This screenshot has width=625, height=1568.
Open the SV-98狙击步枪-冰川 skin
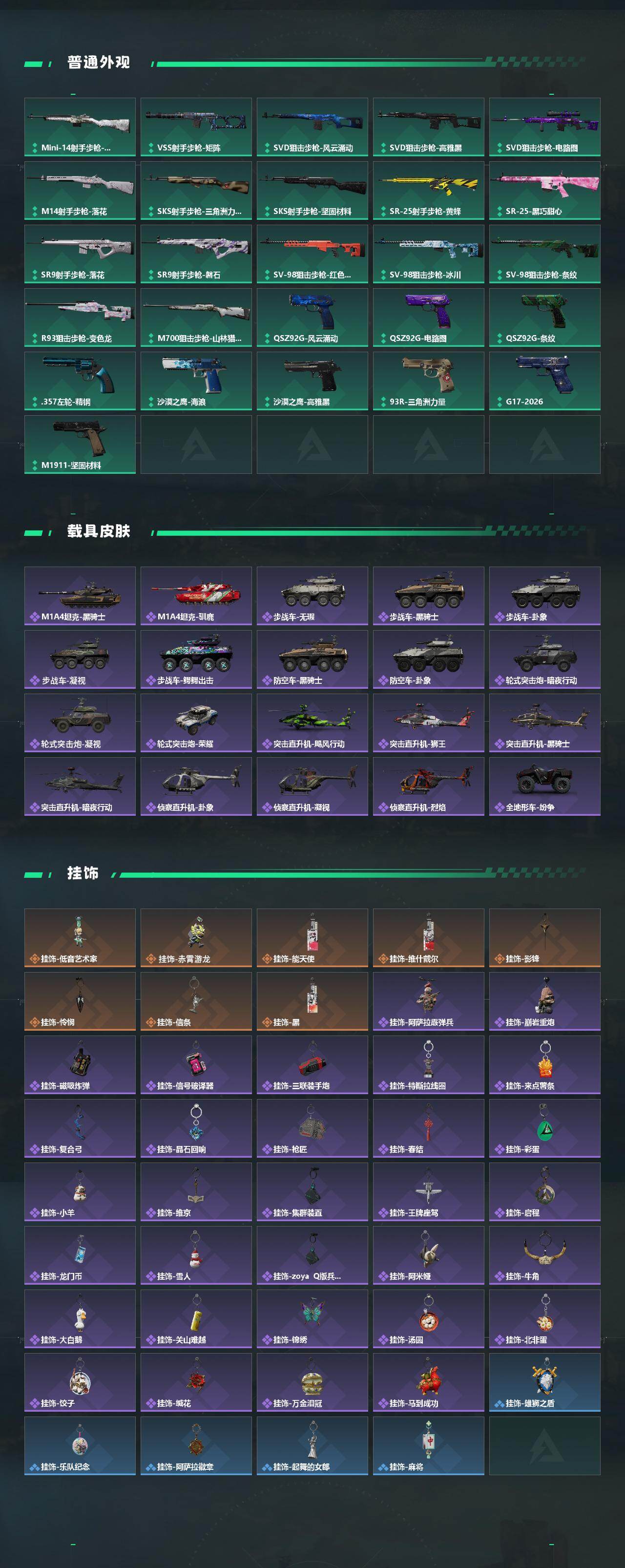[x=428, y=254]
